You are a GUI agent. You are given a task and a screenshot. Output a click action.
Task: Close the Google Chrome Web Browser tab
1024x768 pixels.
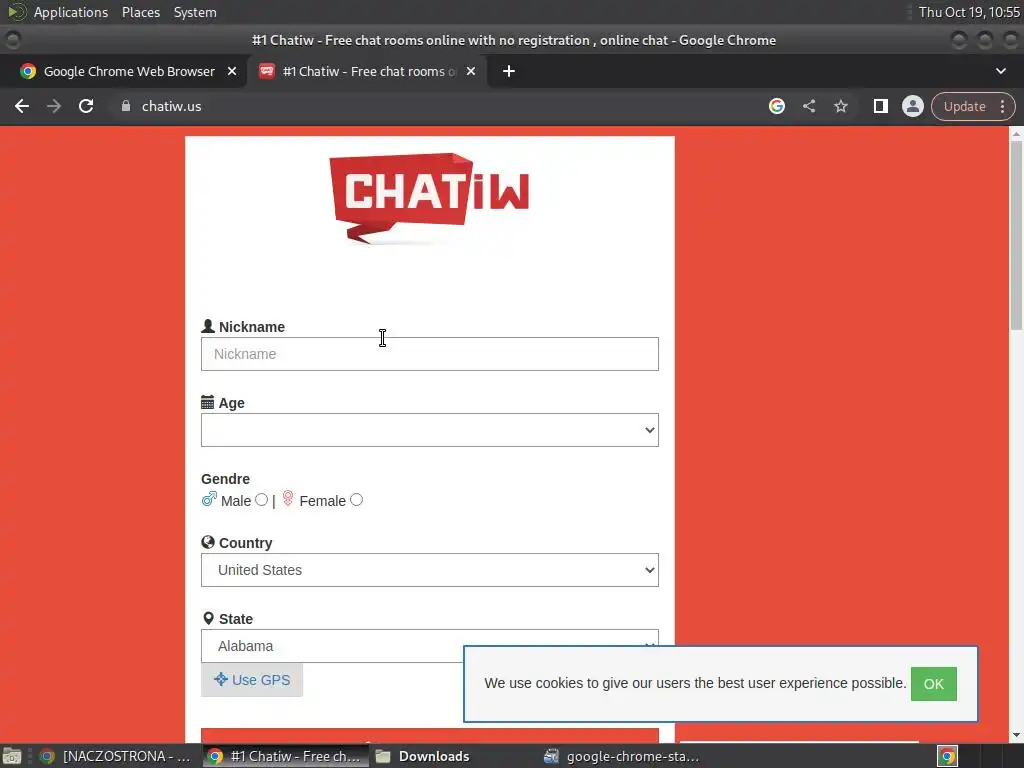232,71
